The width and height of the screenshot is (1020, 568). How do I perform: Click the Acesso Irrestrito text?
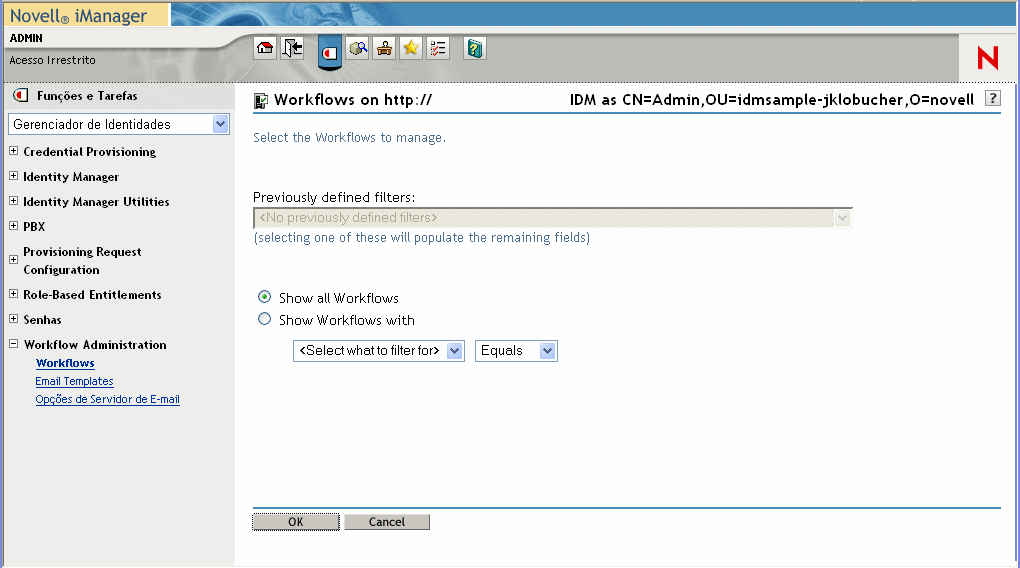point(53,60)
